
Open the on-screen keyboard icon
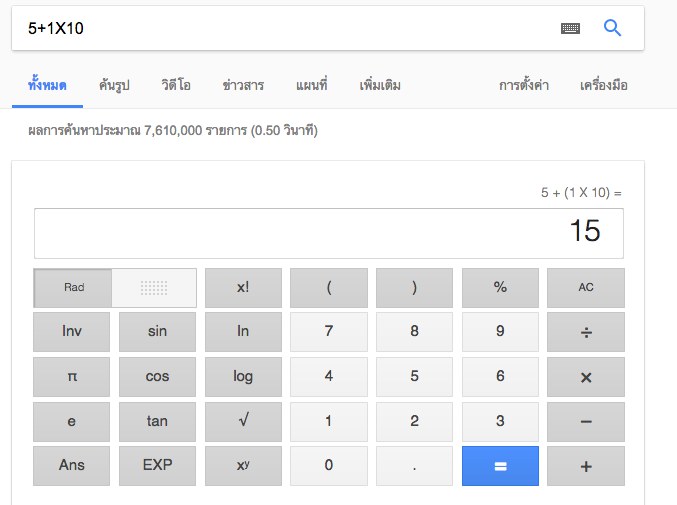570,29
